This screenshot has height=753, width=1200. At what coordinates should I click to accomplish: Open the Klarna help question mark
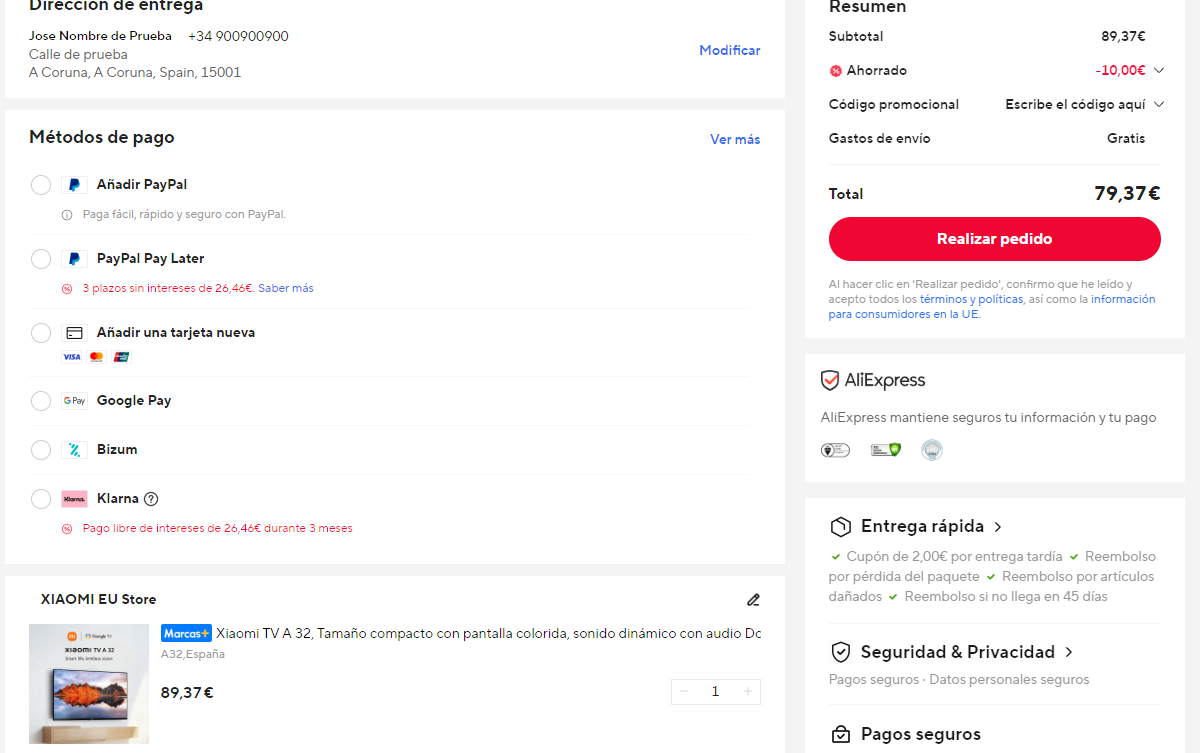pyautogui.click(x=151, y=499)
